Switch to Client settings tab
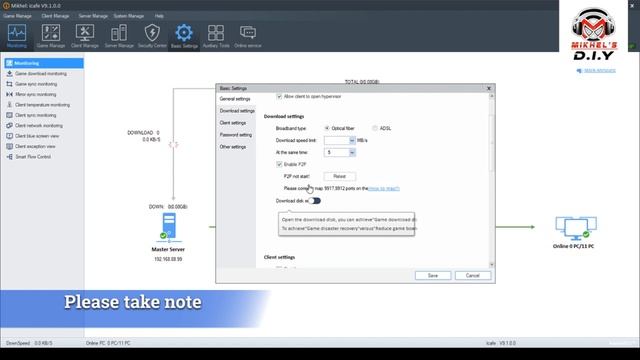Viewport: 640px width, 360px height. click(233, 123)
